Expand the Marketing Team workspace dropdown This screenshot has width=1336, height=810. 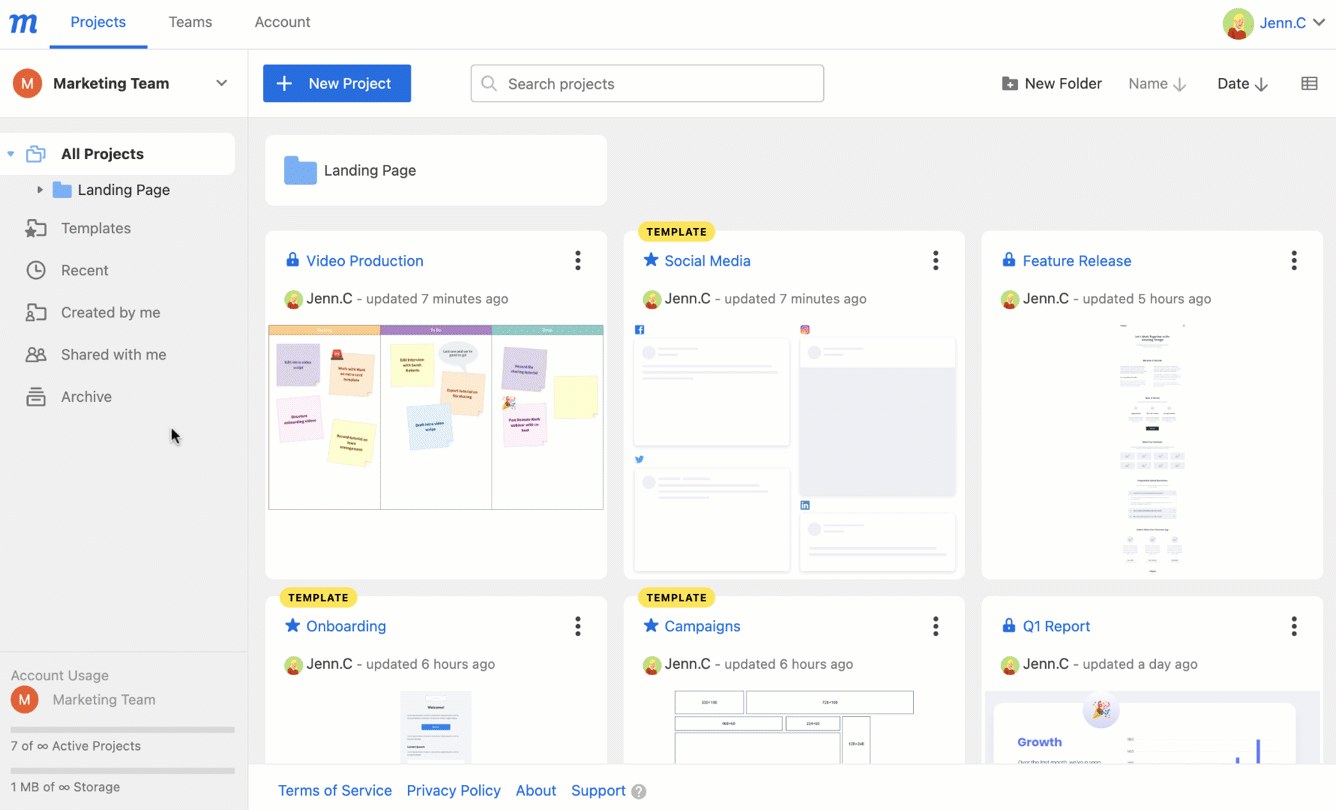pos(221,84)
